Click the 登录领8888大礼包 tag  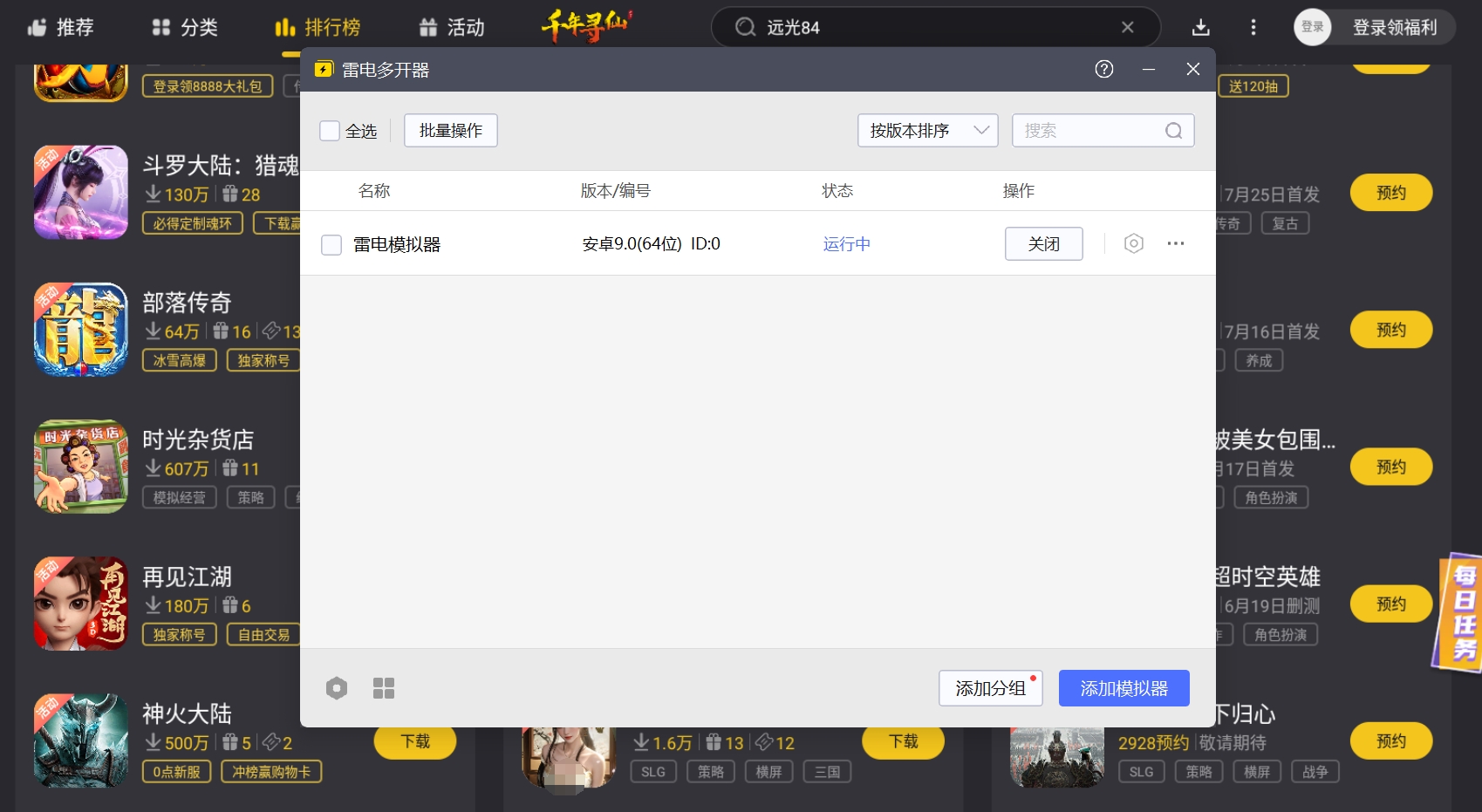click(208, 86)
